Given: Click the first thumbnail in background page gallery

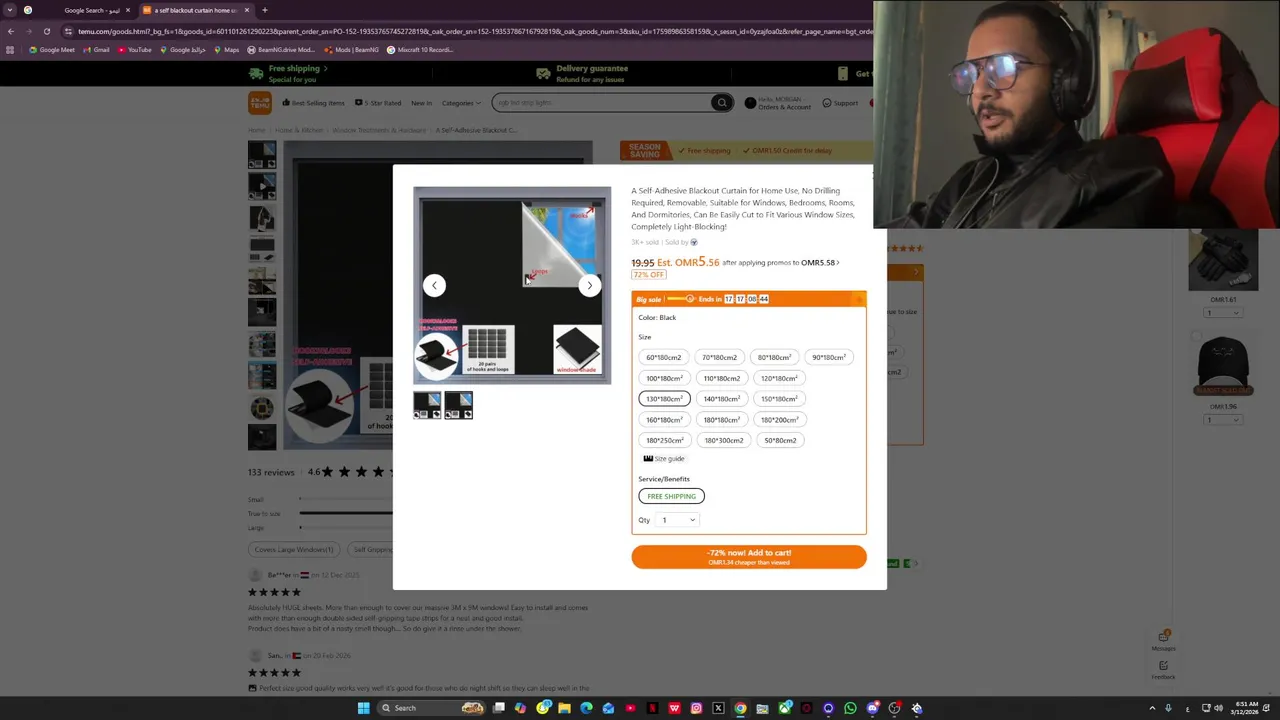Looking at the screenshot, I should pyautogui.click(x=262, y=155).
